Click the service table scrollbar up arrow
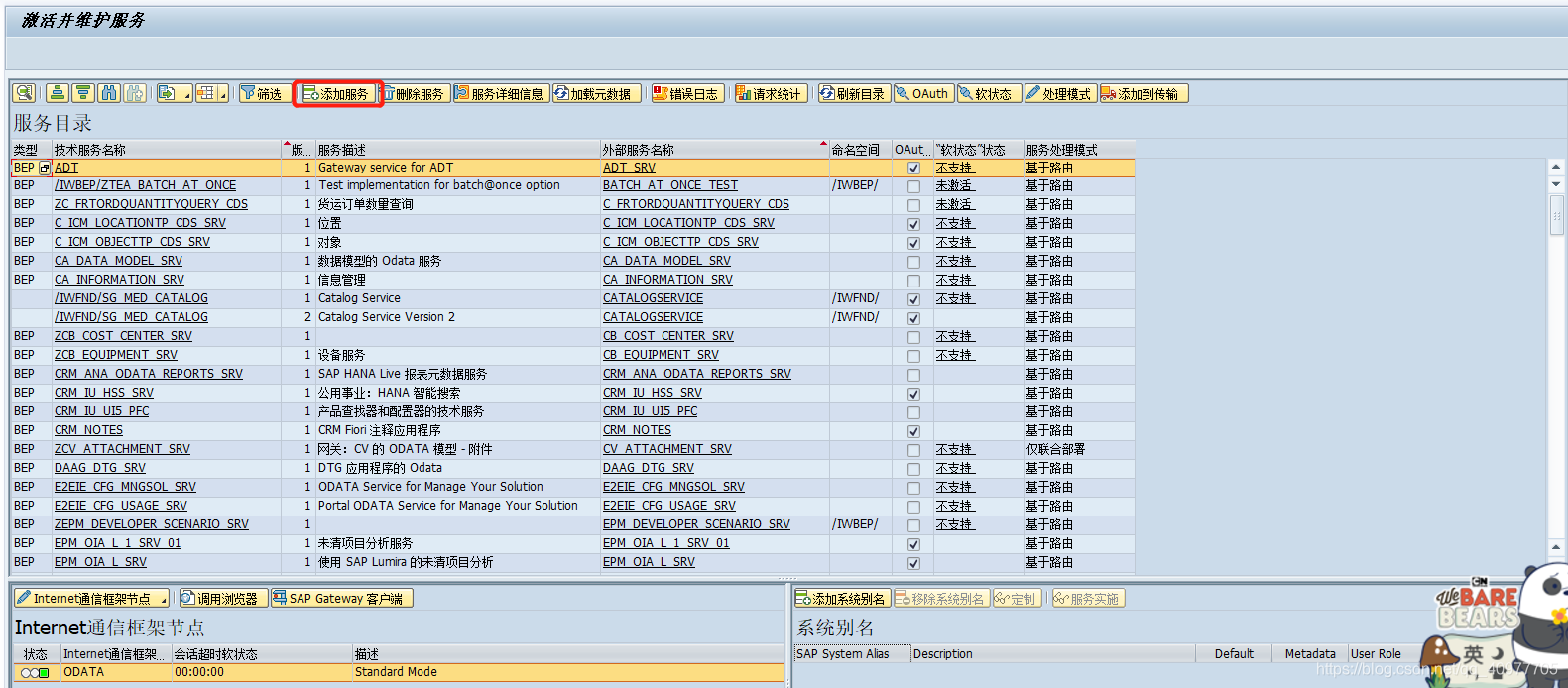 pyautogui.click(x=1556, y=167)
